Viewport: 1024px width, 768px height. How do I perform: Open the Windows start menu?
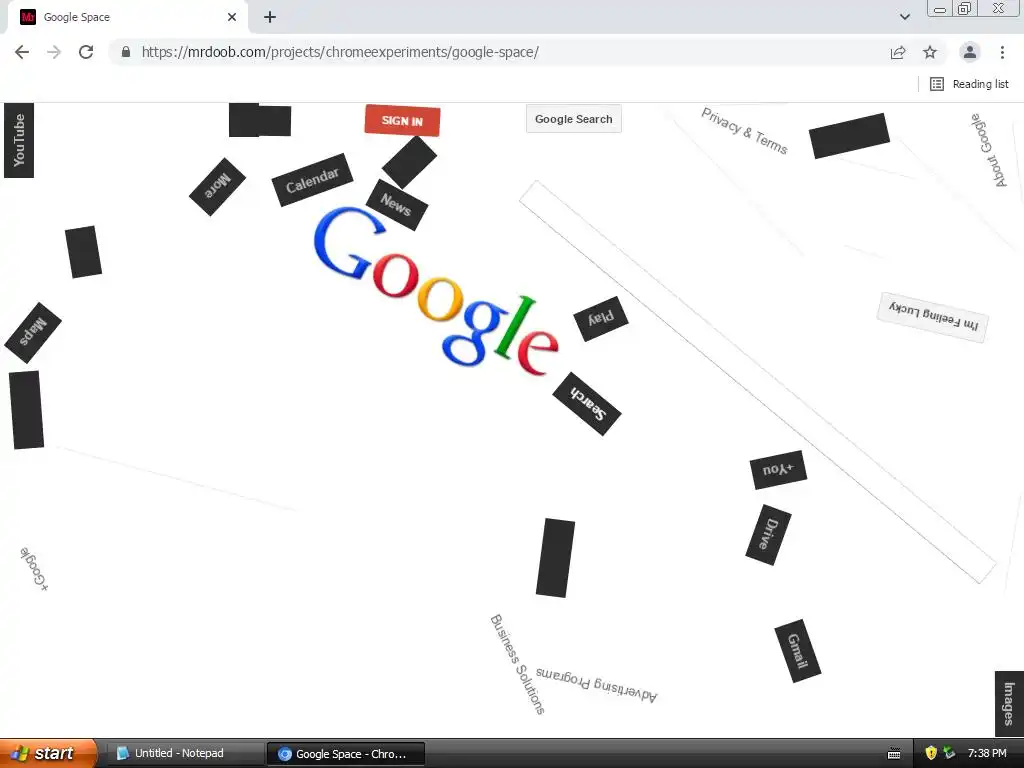(x=48, y=754)
